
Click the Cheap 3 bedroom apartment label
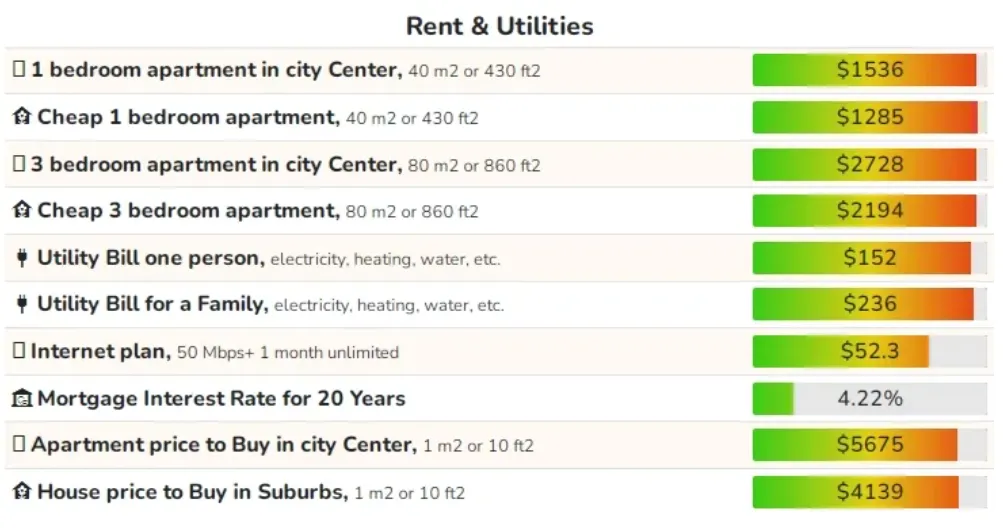[x=188, y=210]
